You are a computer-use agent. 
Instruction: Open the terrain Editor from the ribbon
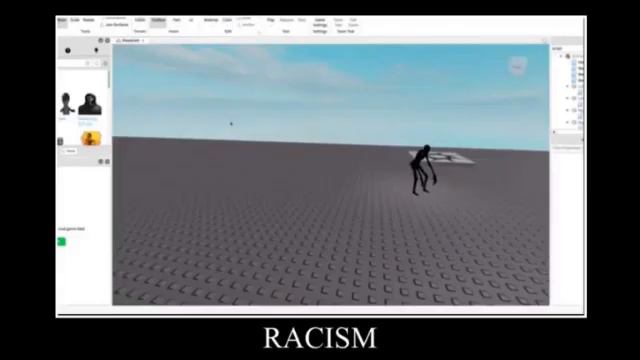pyautogui.click(x=140, y=20)
